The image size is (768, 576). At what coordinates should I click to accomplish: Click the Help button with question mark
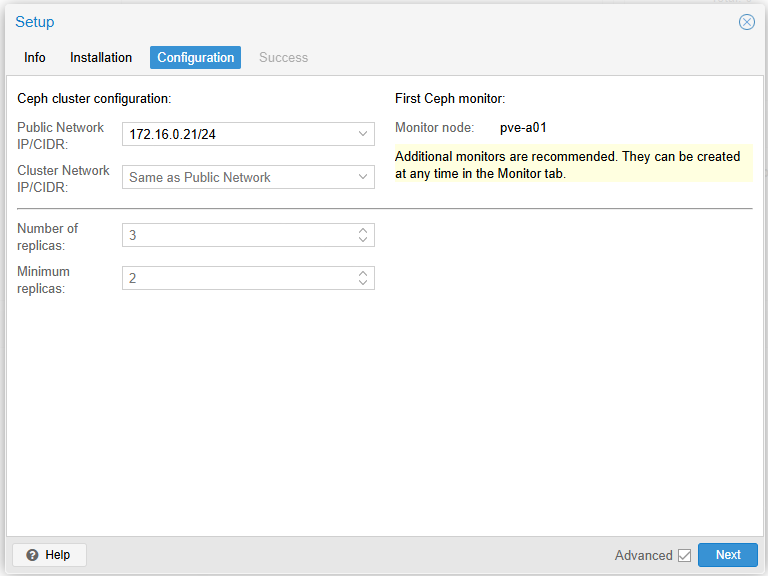pyautogui.click(x=49, y=555)
